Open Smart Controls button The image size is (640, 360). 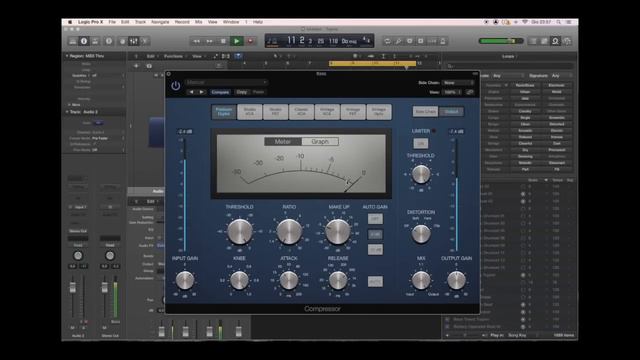click(x=122, y=41)
